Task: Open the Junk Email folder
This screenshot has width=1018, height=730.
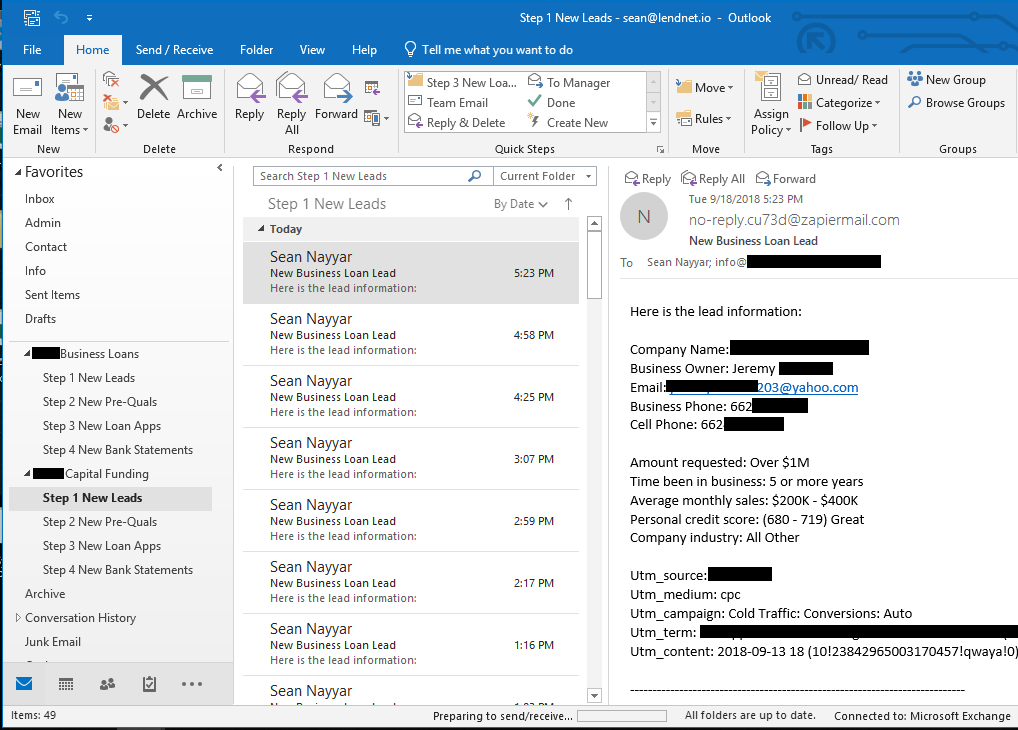Action: pos(53,642)
